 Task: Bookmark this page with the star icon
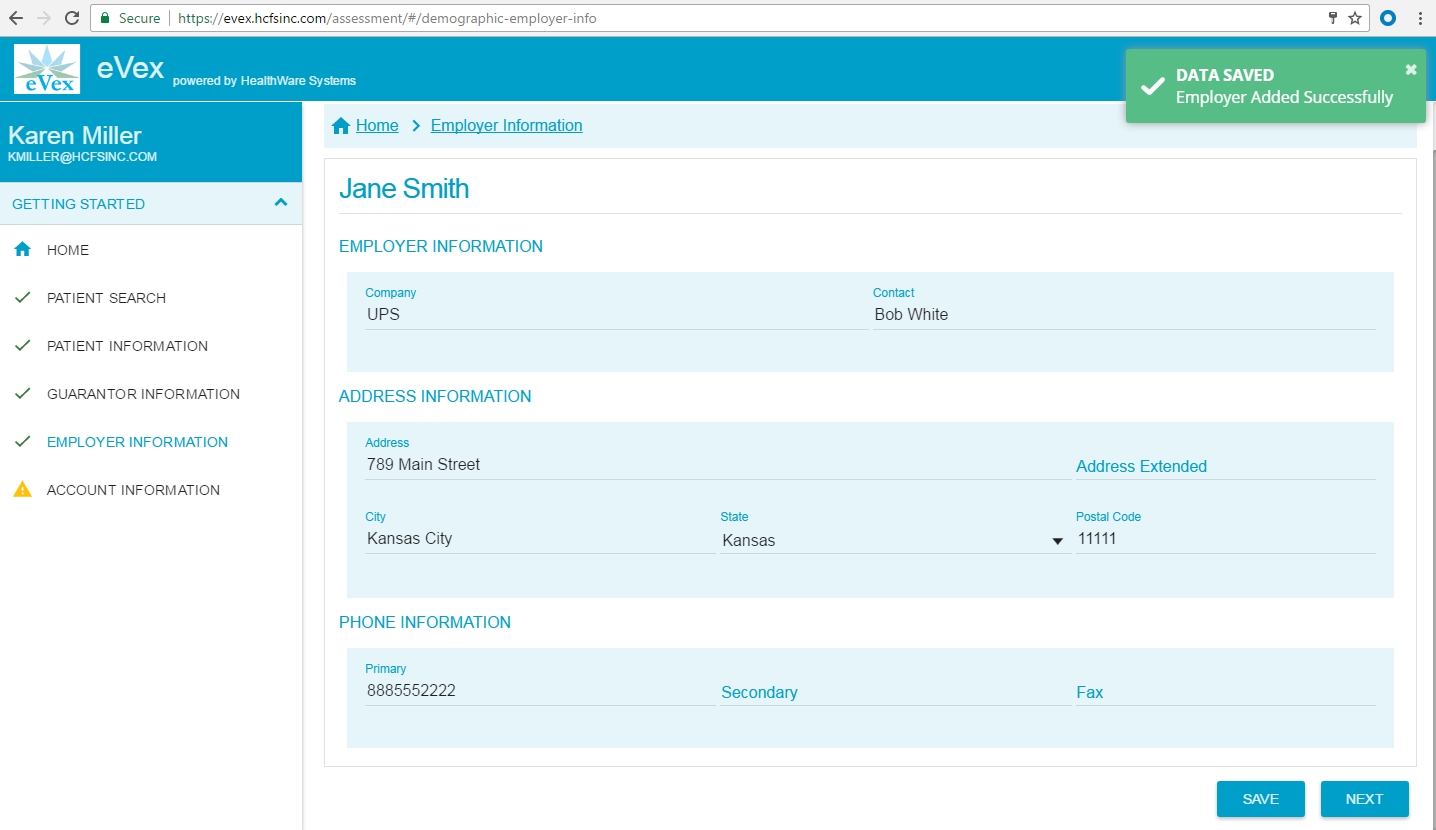tap(1355, 18)
